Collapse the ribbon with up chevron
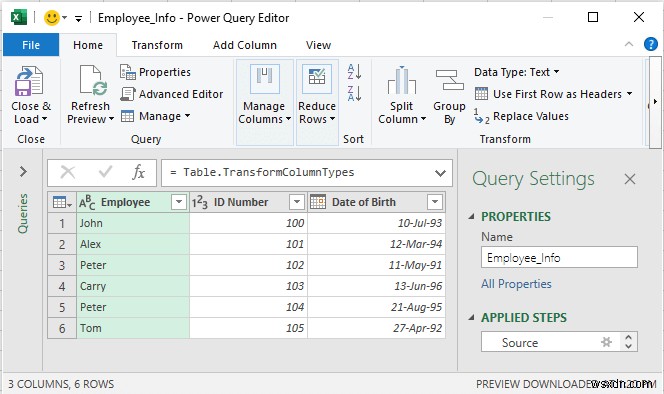This screenshot has height=394, width=664. (629, 44)
